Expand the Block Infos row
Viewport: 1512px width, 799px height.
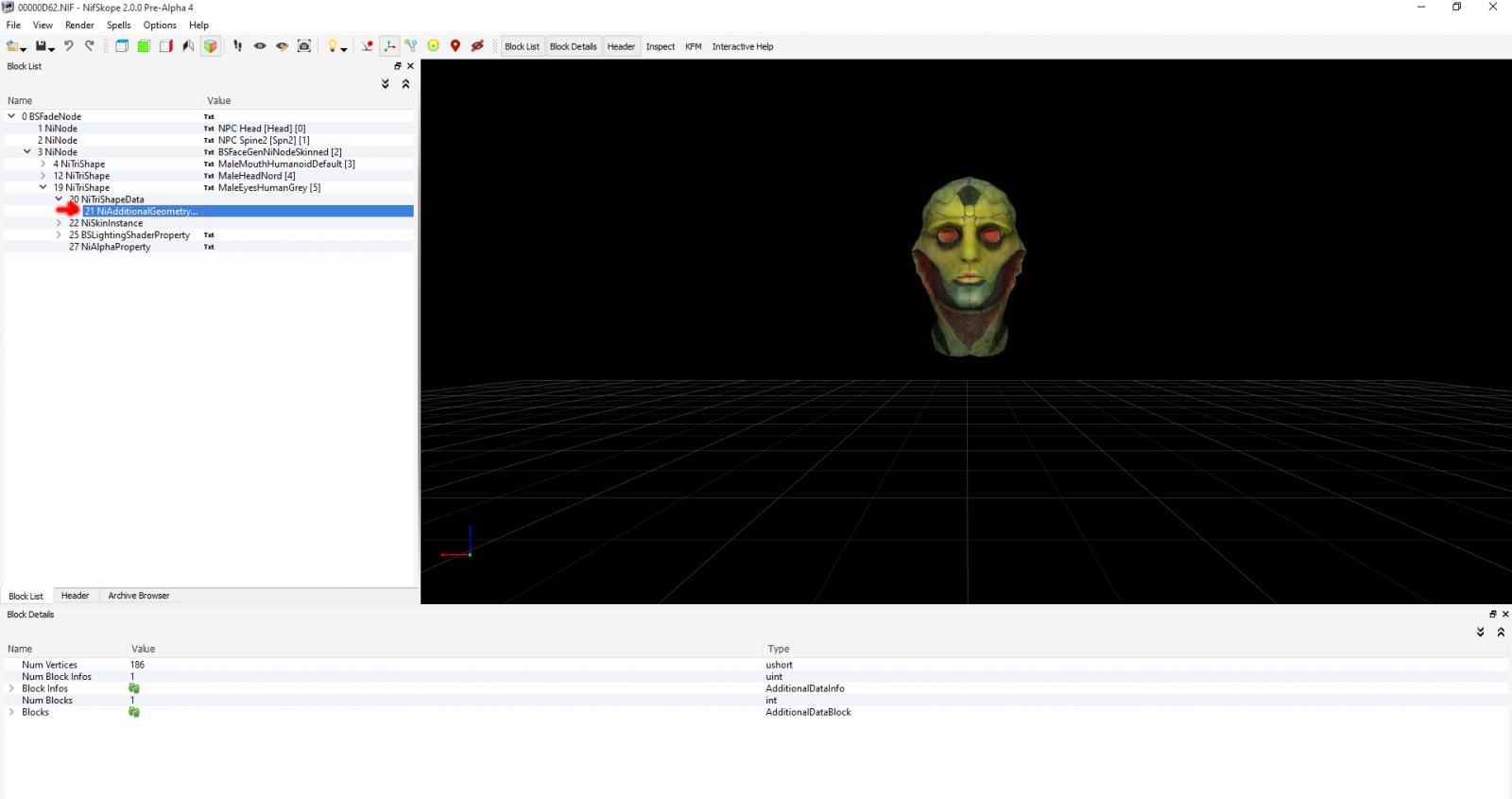coord(11,688)
